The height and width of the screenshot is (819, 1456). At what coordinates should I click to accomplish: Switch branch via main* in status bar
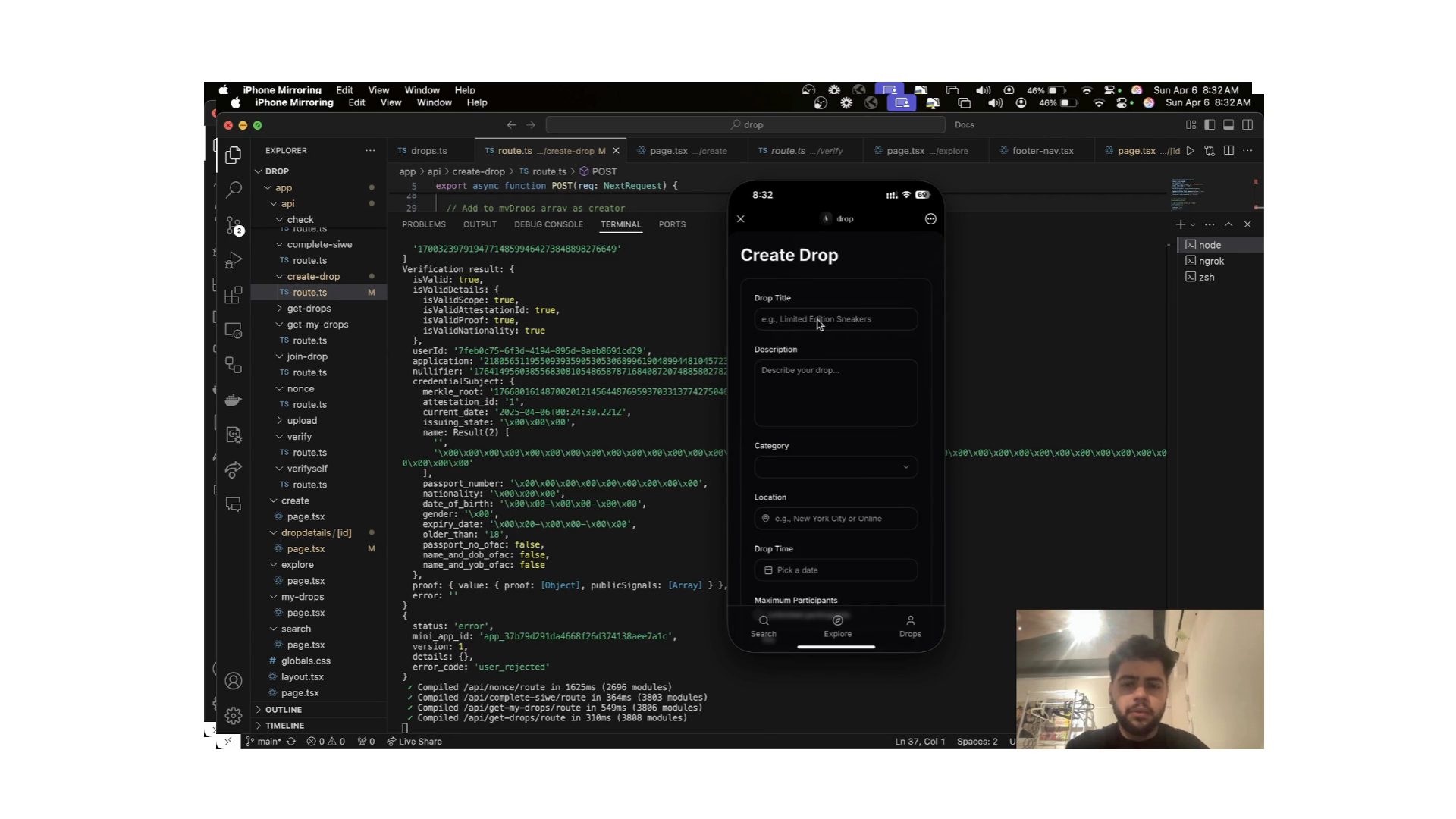point(263,742)
